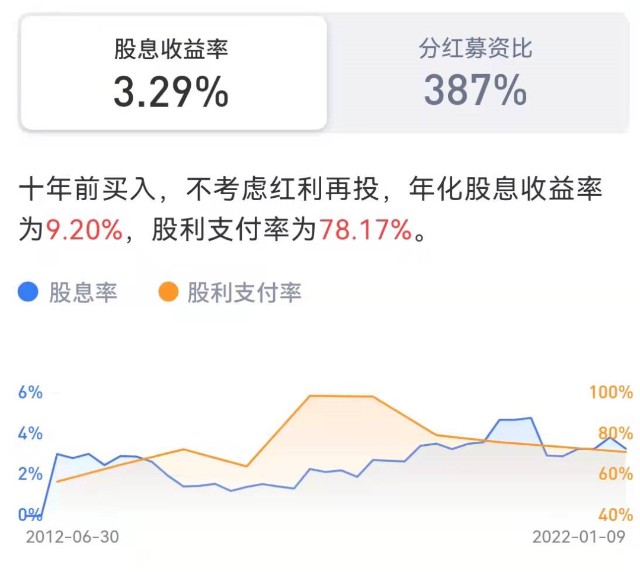
Task: Toggle the 股利支付率 series legend label
Action: (x=244, y=293)
